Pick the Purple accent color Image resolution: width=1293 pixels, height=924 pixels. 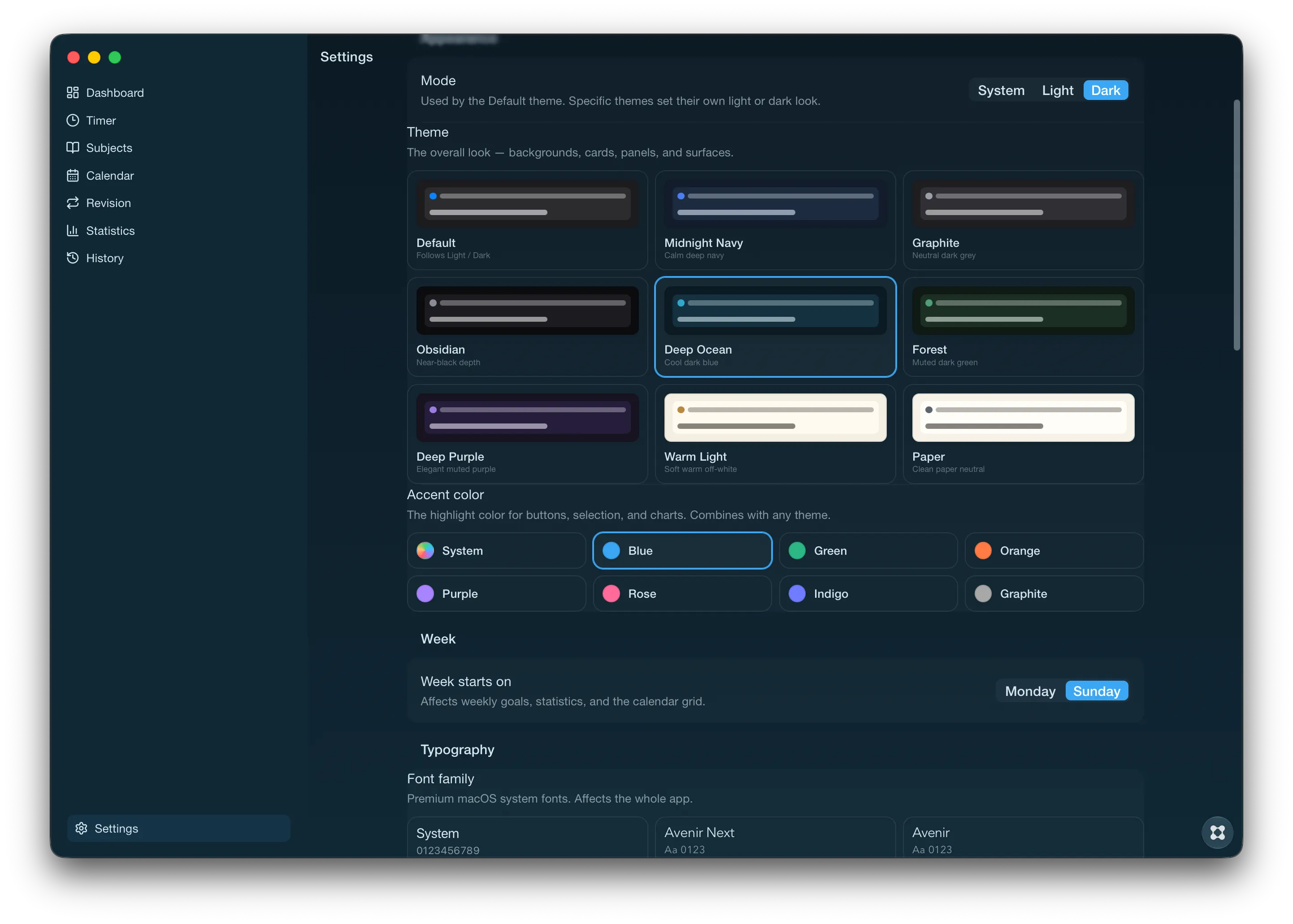coord(496,593)
